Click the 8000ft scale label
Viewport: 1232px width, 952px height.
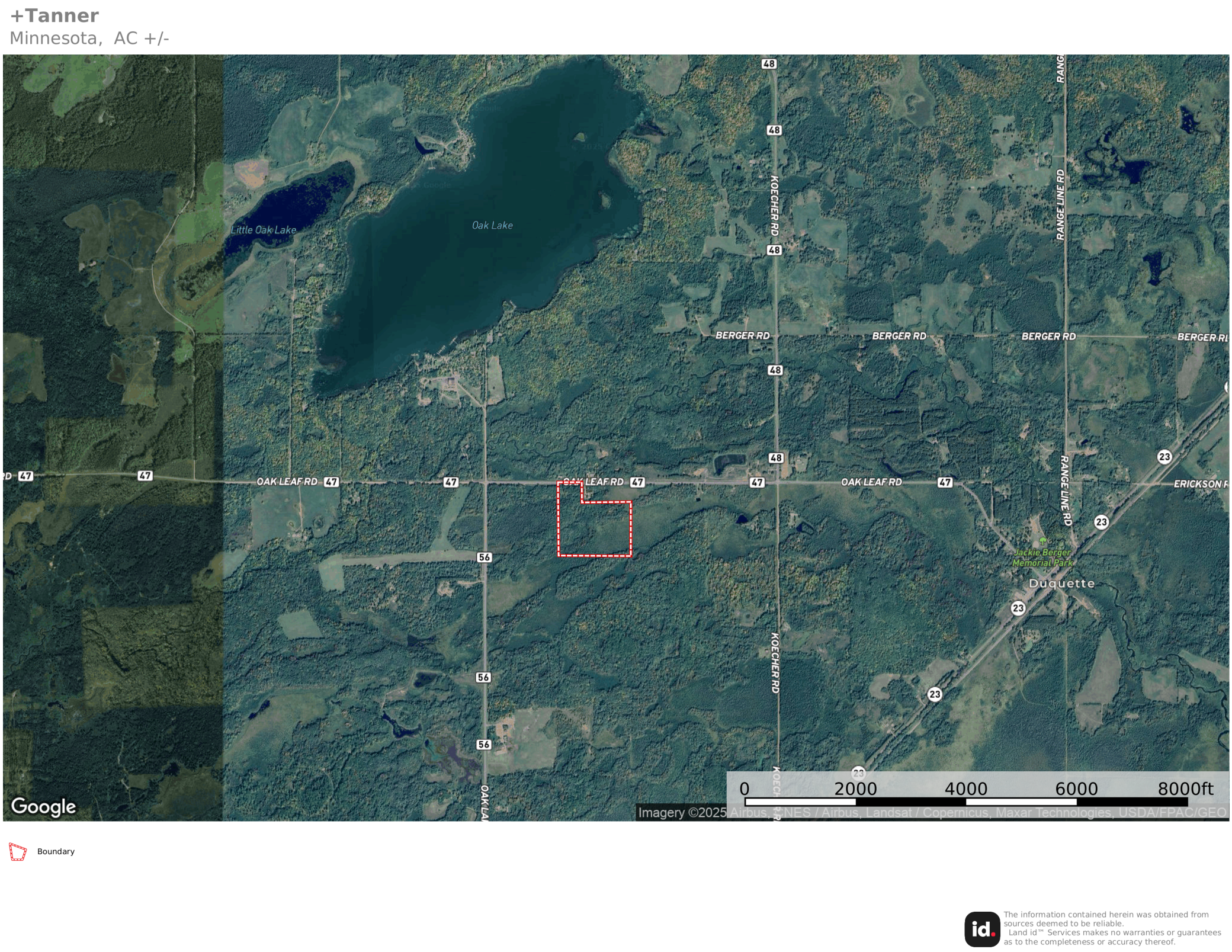point(1185,789)
